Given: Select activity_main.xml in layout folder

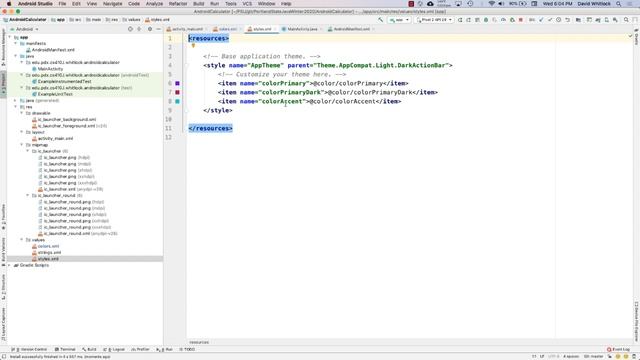Looking at the screenshot, I should [x=55, y=138].
